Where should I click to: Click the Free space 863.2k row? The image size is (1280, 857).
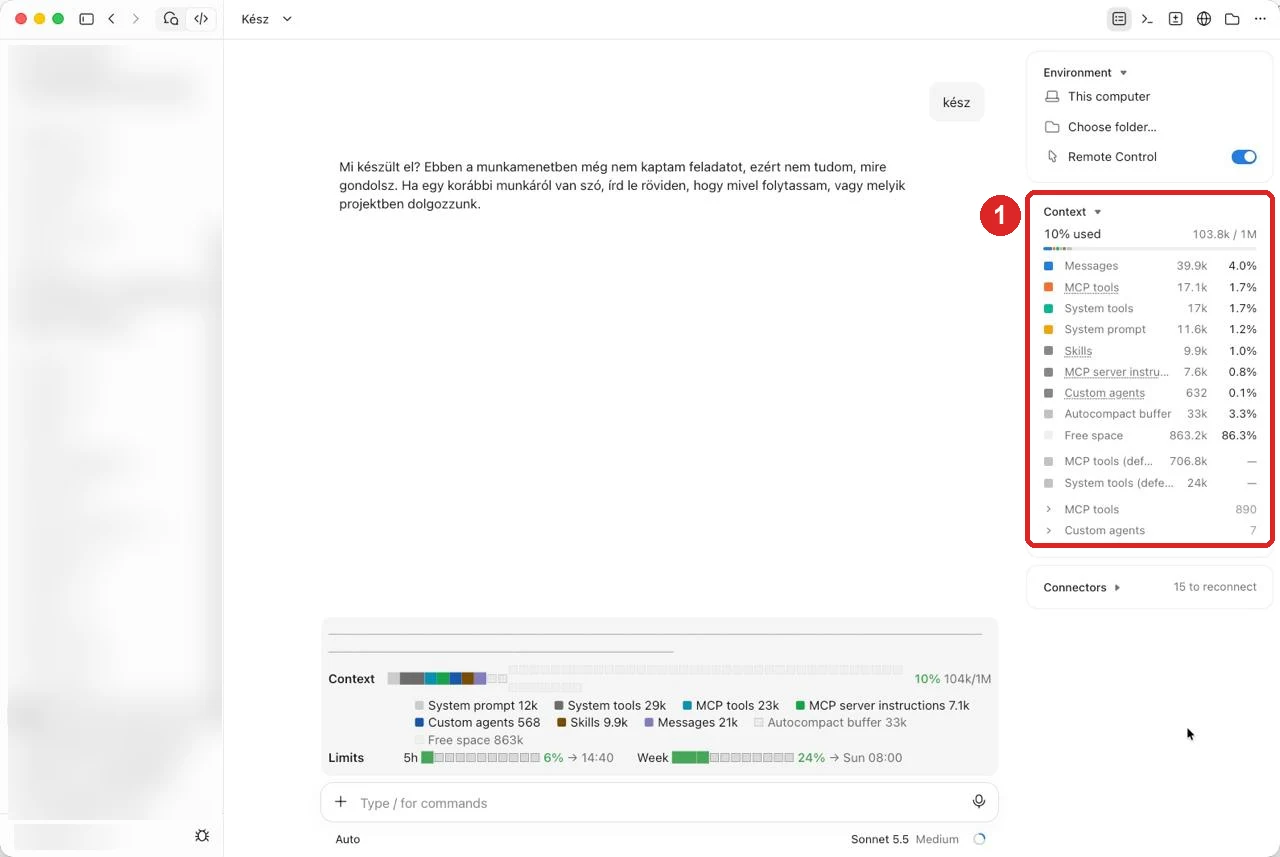coord(1150,436)
